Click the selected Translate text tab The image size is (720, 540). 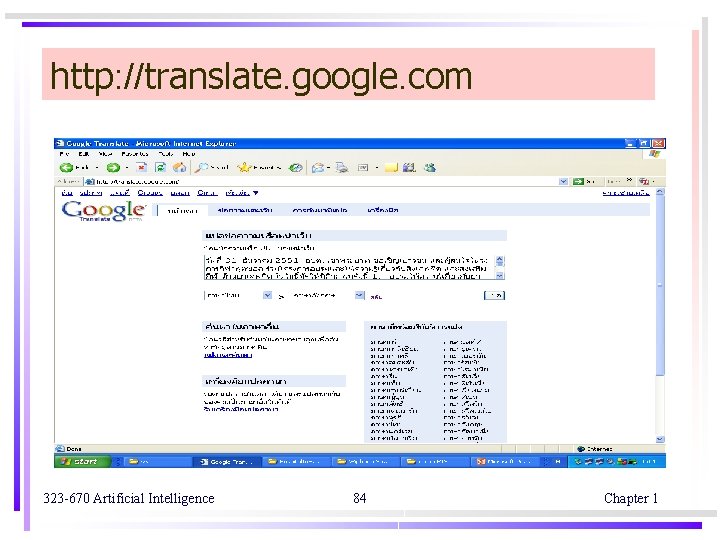pyautogui.click(x=182, y=211)
